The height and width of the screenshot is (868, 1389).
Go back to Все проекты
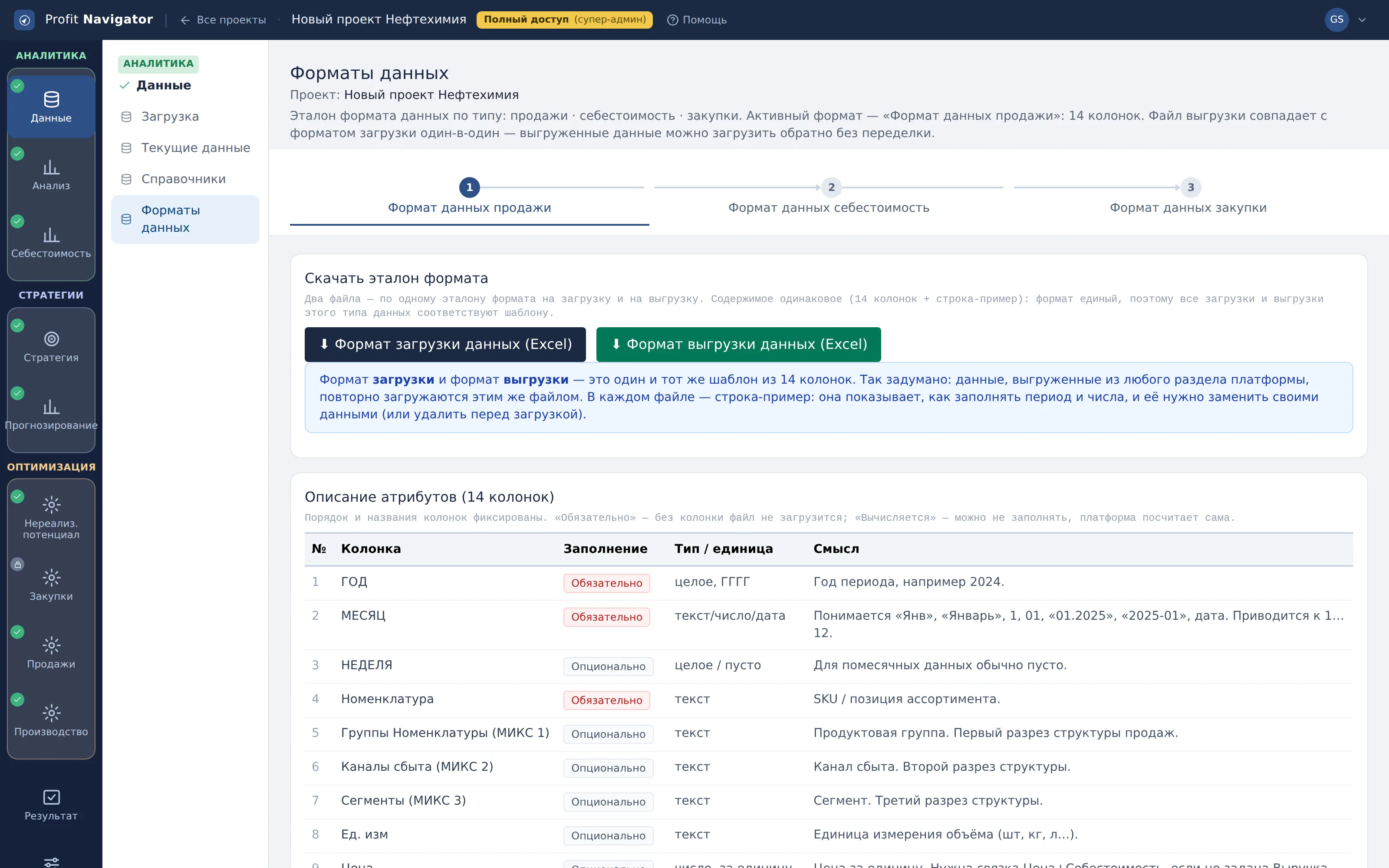223,20
